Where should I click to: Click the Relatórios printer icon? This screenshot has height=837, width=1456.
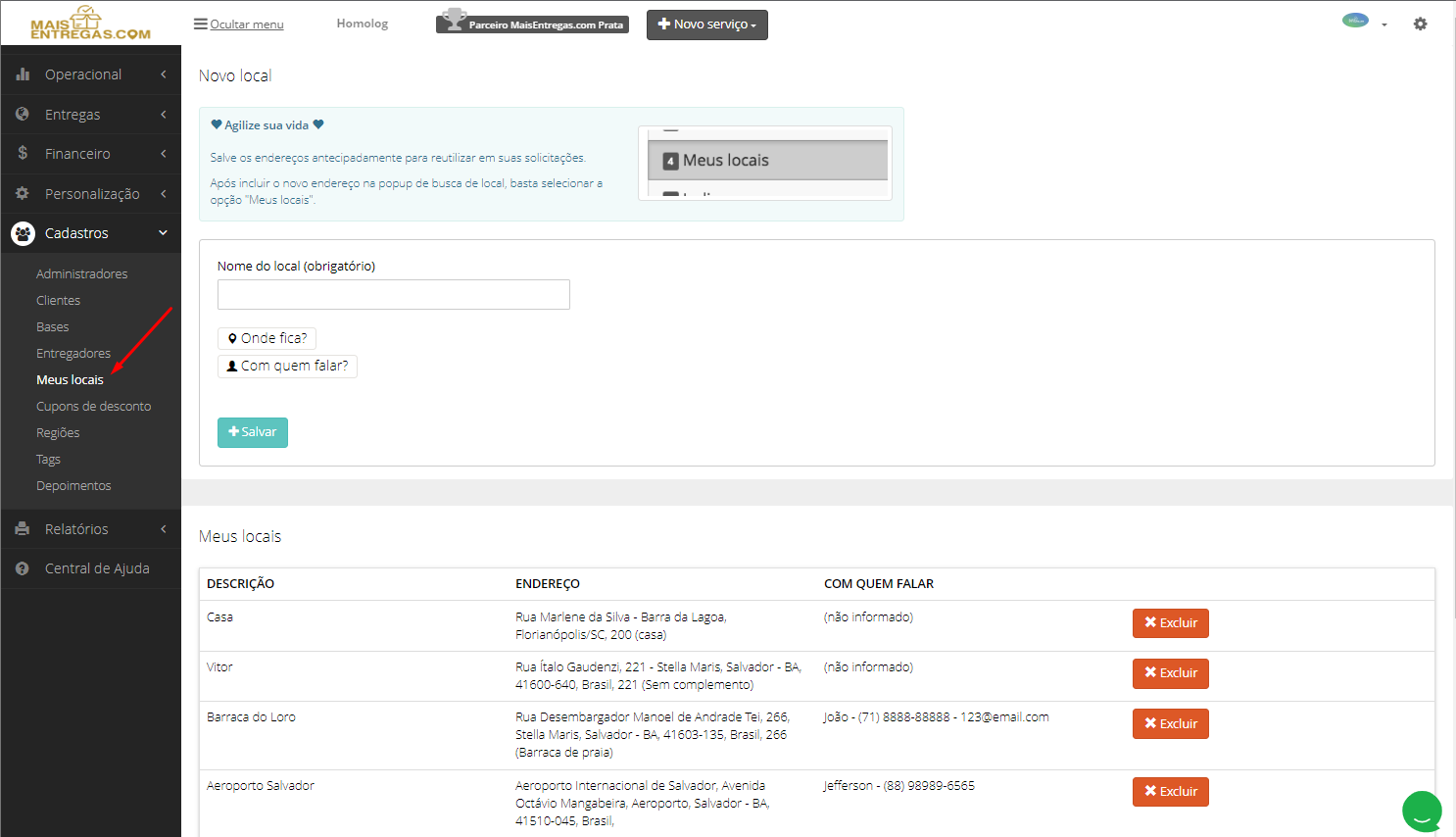(23, 529)
